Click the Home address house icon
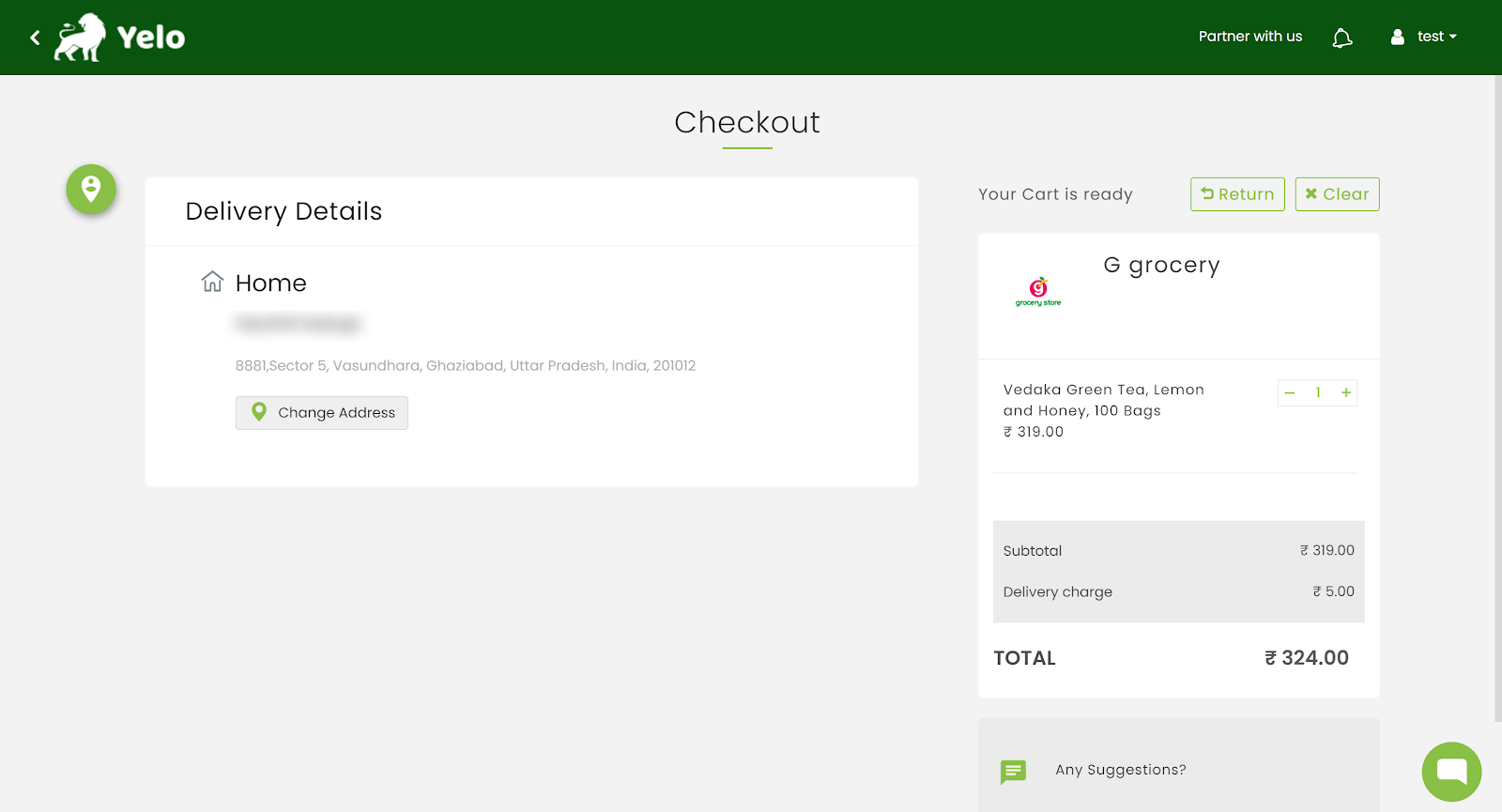Image resolution: width=1502 pixels, height=812 pixels. (212, 282)
